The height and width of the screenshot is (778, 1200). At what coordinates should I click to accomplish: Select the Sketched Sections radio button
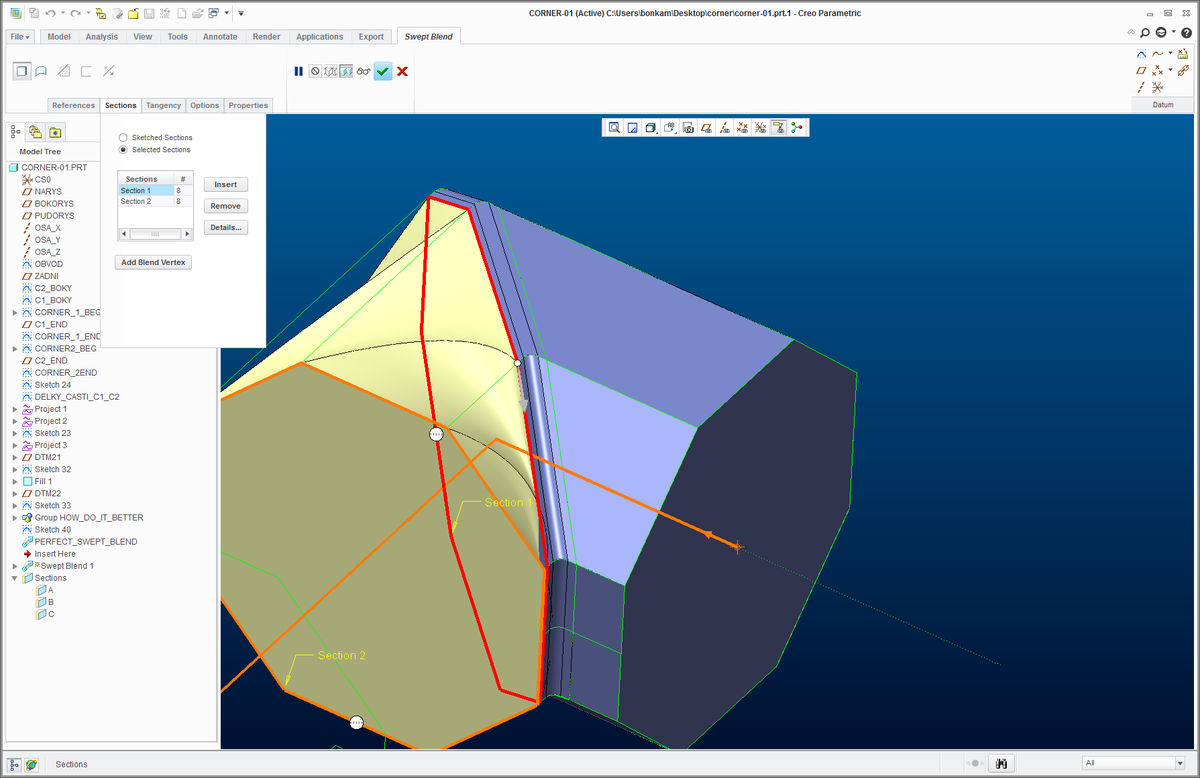point(123,137)
